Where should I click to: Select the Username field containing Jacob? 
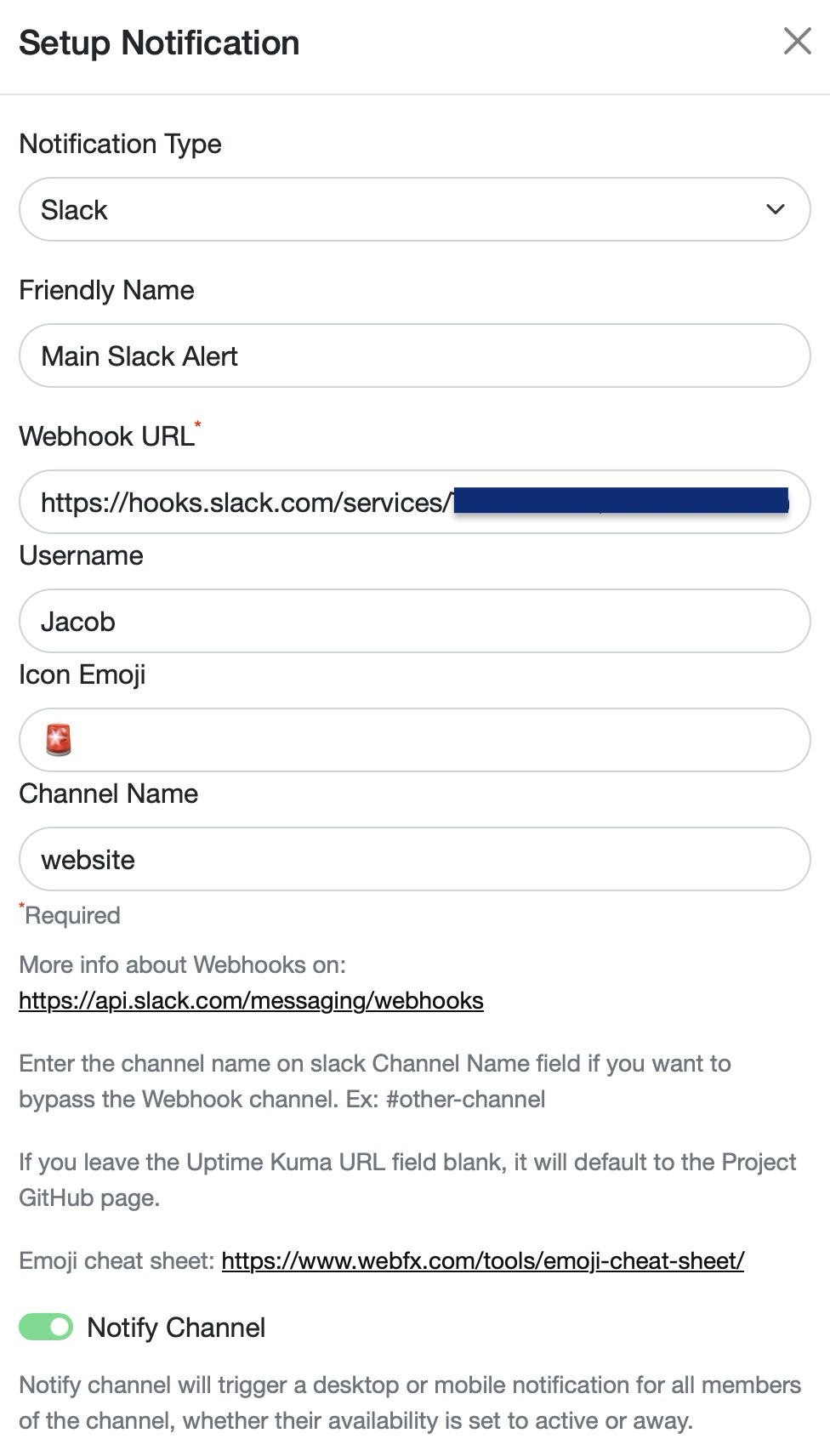[414, 621]
